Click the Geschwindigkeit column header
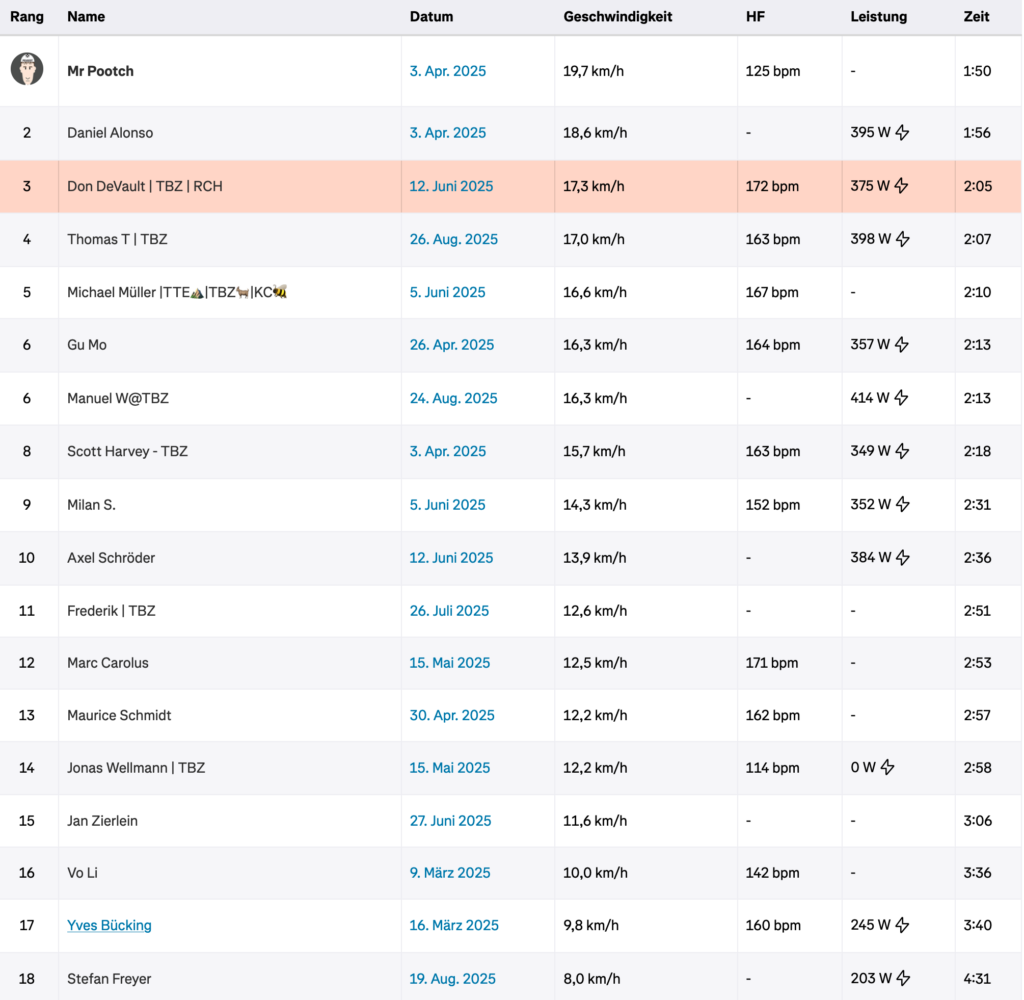The width and height of the screenshot is (1024, 1000). coord(618,17)
